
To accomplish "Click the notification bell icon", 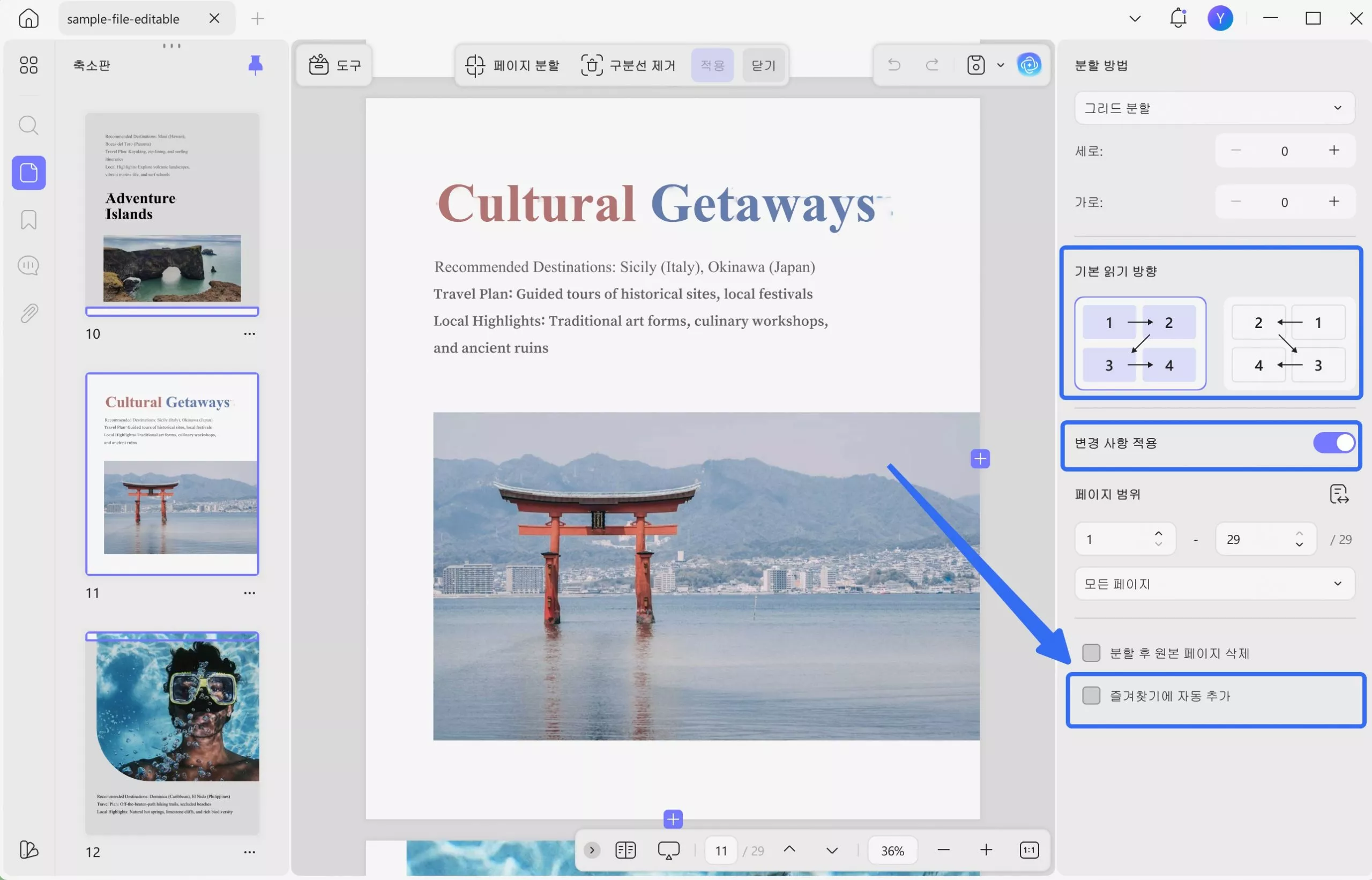I will [x=1177, y=18].
